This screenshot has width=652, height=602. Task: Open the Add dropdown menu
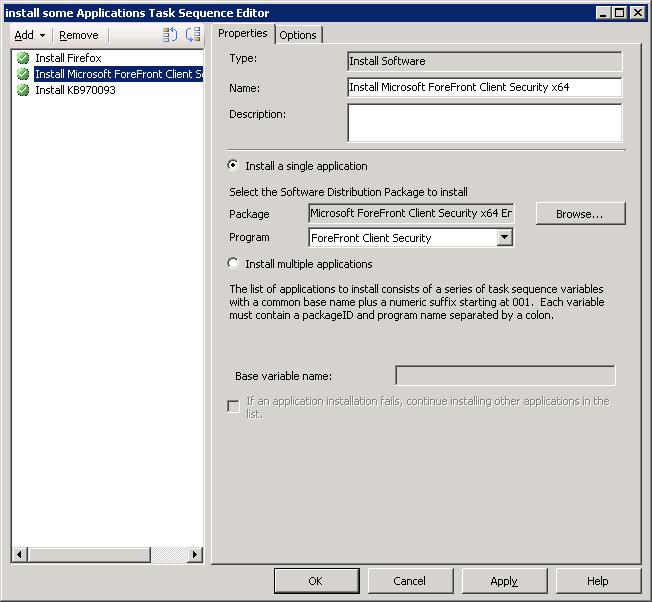pos(30,35)
